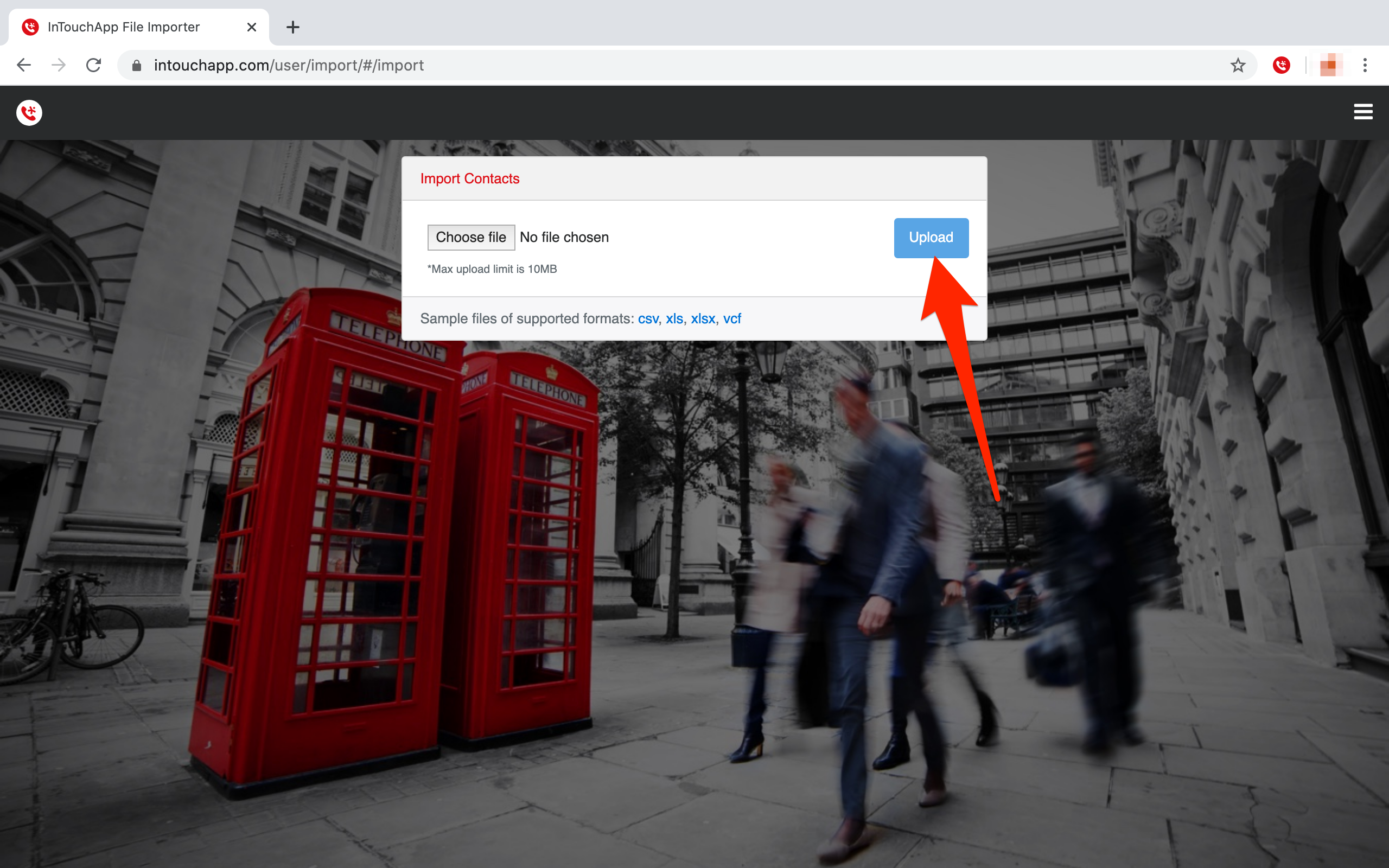Image resolution: width=1389 pixels, height=868 pixels.
Task: Click the browser back arrow
Action: pos(23,66)
